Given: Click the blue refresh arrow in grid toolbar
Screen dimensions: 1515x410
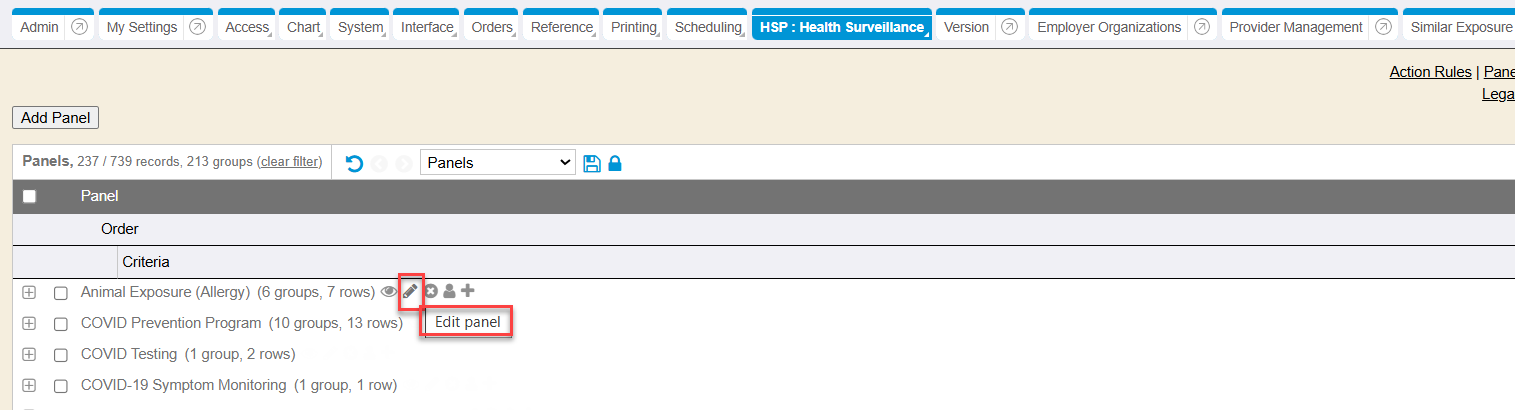Looking at the screenshot, I should pos(354,163).
